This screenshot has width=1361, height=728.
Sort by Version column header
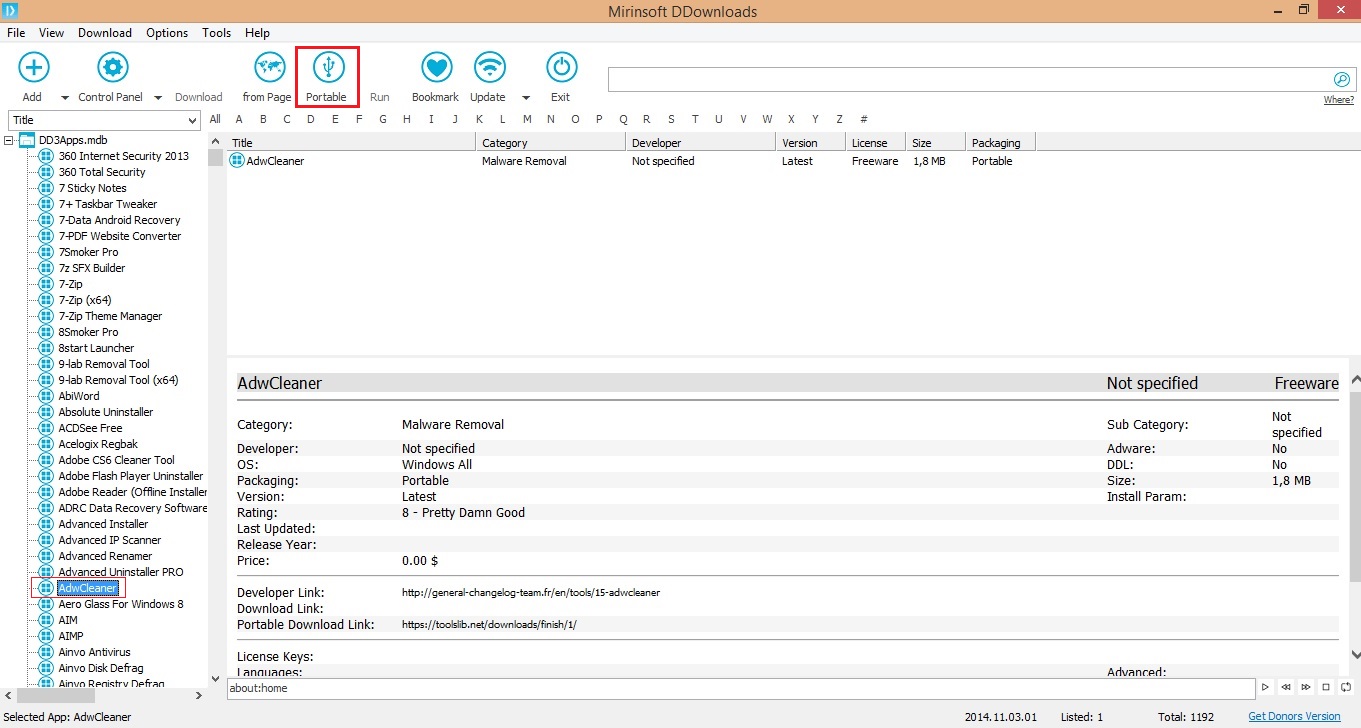click(811, 143)
